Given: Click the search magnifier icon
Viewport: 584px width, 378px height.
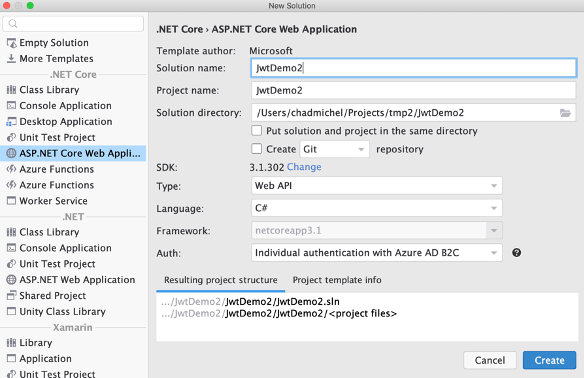Looking at the screenshot, I should pos(13,24).
